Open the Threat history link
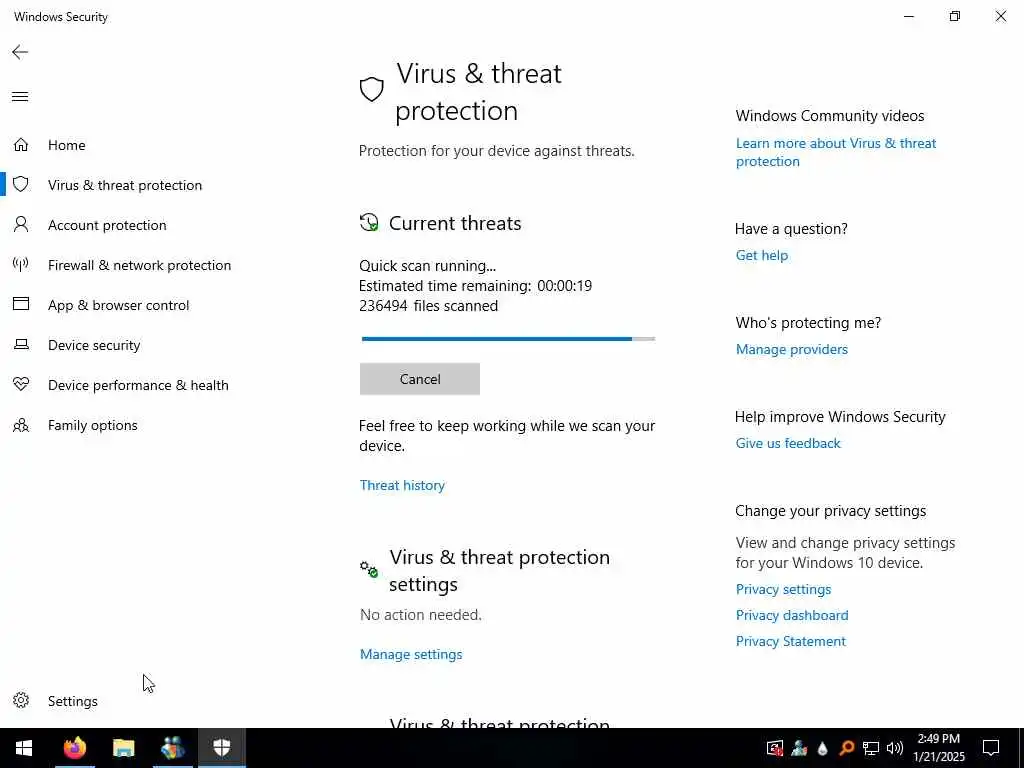 (x=402, y=485)
